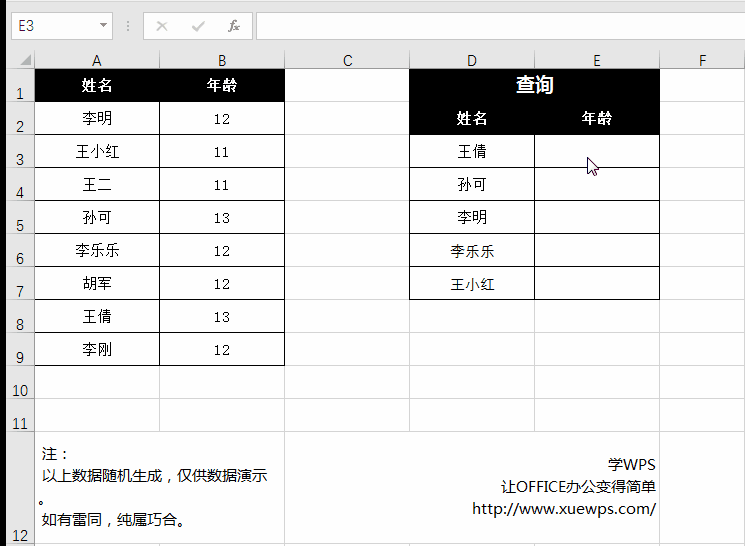Click the Name Box showing E3
The width and height of the screenshot is (745, 546).
pyautogui.click(x=62, y=26)
